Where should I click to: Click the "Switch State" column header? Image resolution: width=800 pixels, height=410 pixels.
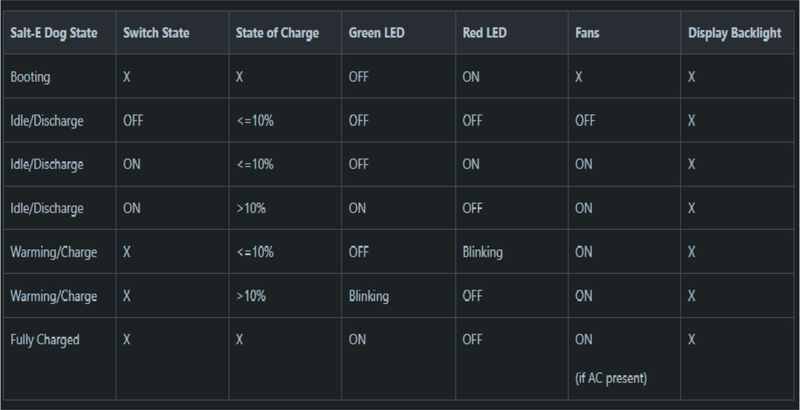pyautogui.click(x=154, y=33)
